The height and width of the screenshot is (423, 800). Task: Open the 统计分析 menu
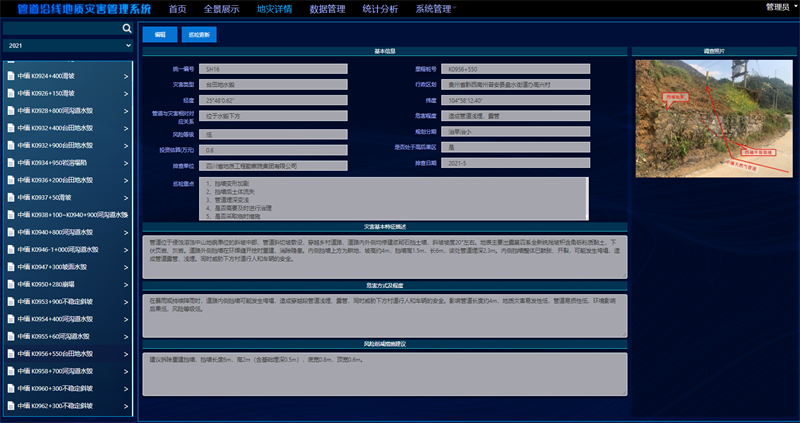[x=380, y=8]
